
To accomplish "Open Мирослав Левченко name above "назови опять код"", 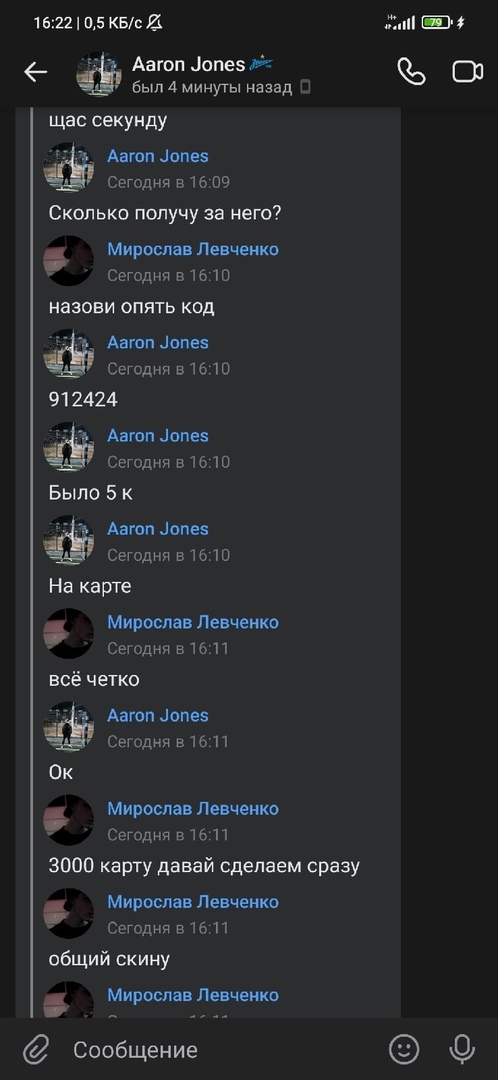I will (193, 249).
